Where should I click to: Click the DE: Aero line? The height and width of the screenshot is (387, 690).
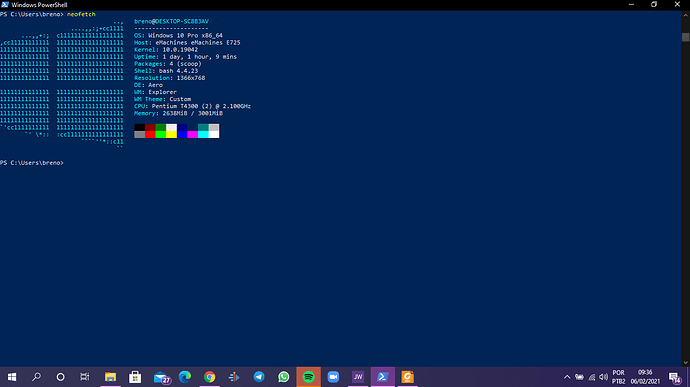pos(149,85)
